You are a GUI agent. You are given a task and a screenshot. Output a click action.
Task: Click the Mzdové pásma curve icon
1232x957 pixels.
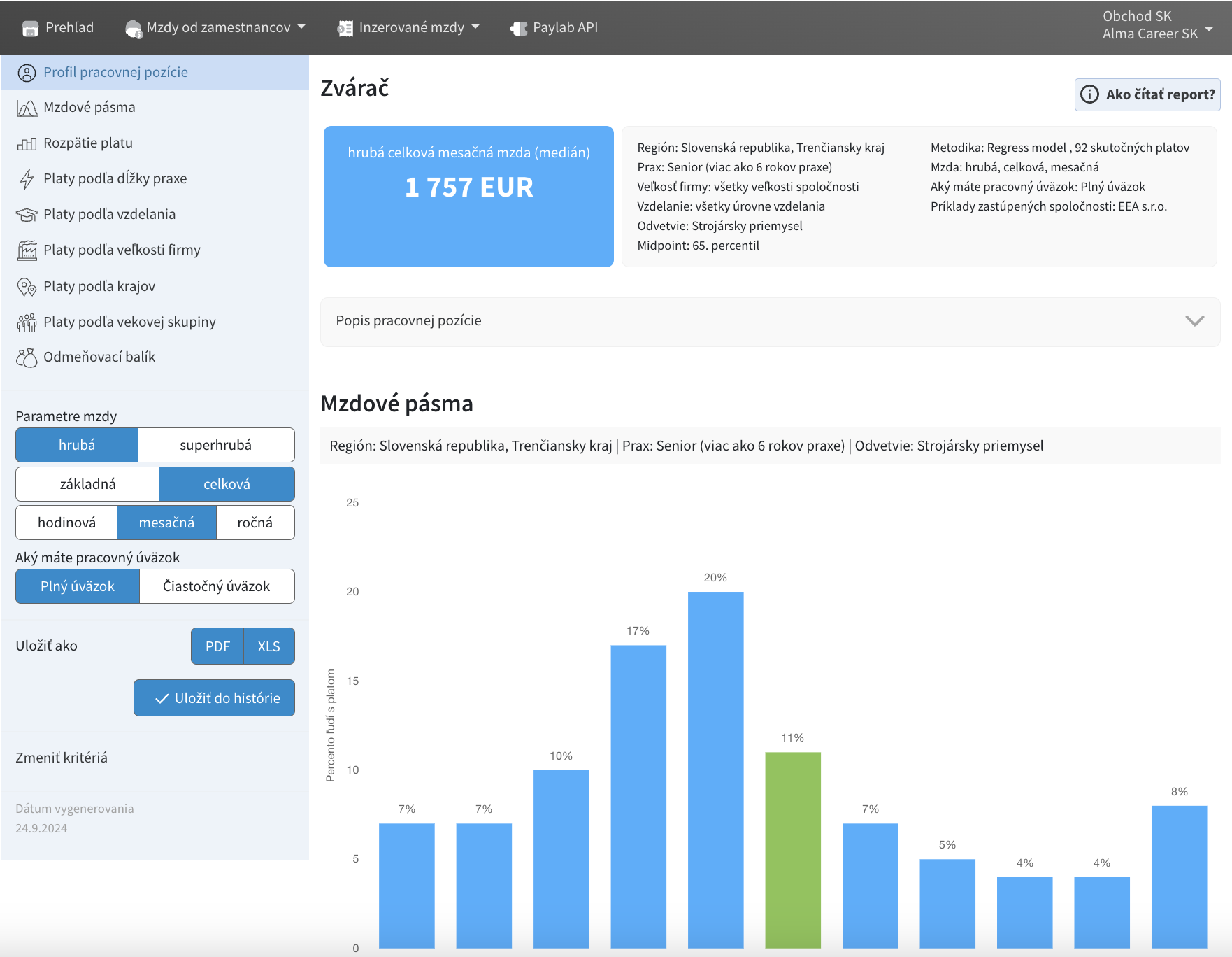(27, 108)
